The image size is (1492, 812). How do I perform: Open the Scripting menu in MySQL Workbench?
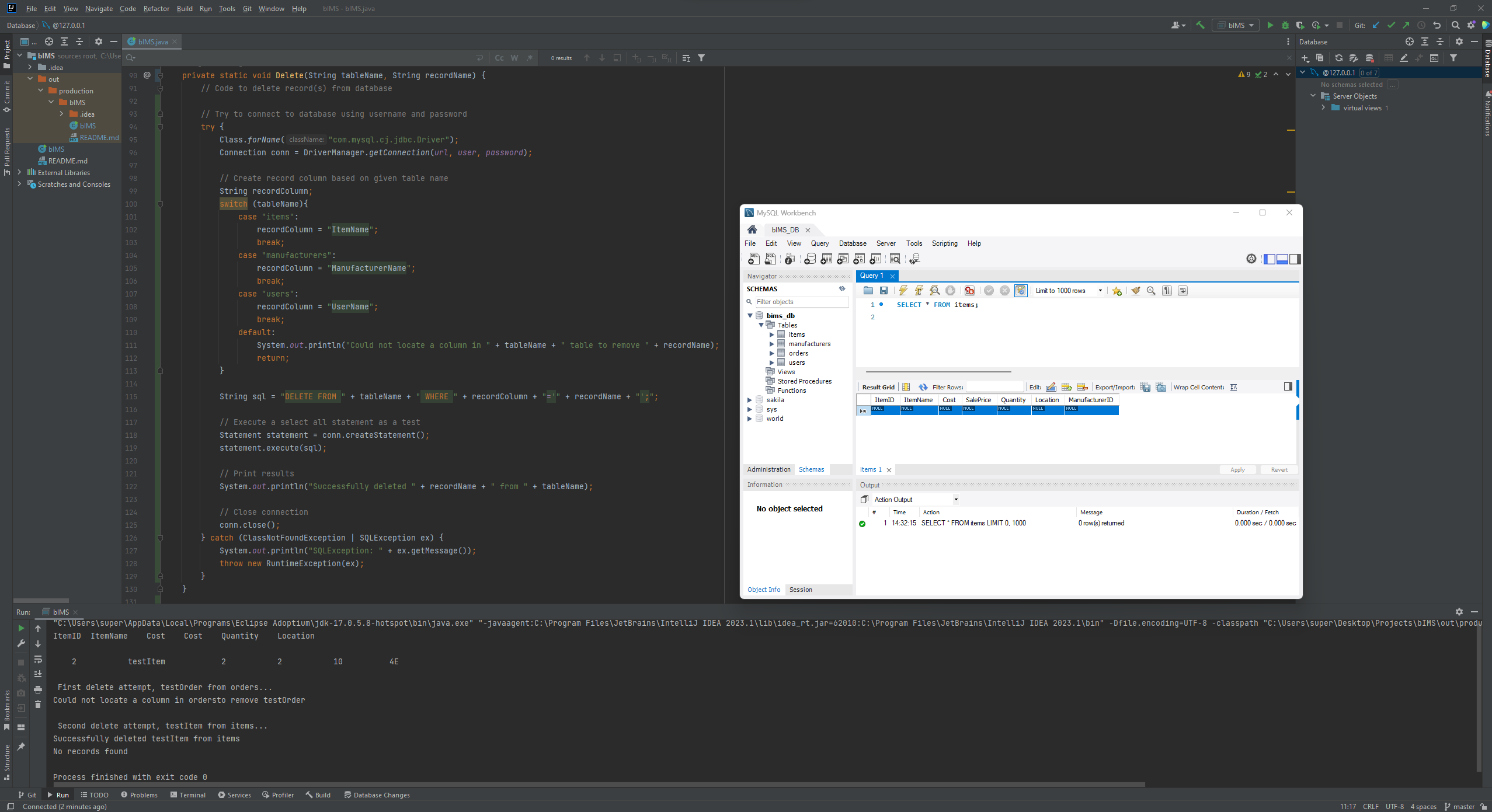(x=944, y=243)
